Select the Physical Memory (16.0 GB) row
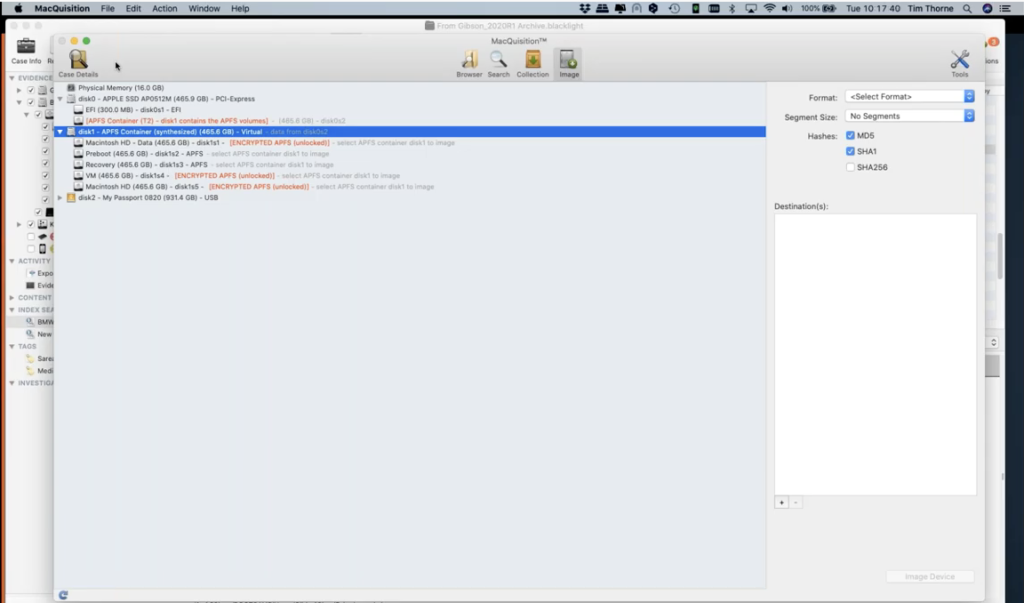The height and width of the screenshot is (603, 1024). (410, 88)
